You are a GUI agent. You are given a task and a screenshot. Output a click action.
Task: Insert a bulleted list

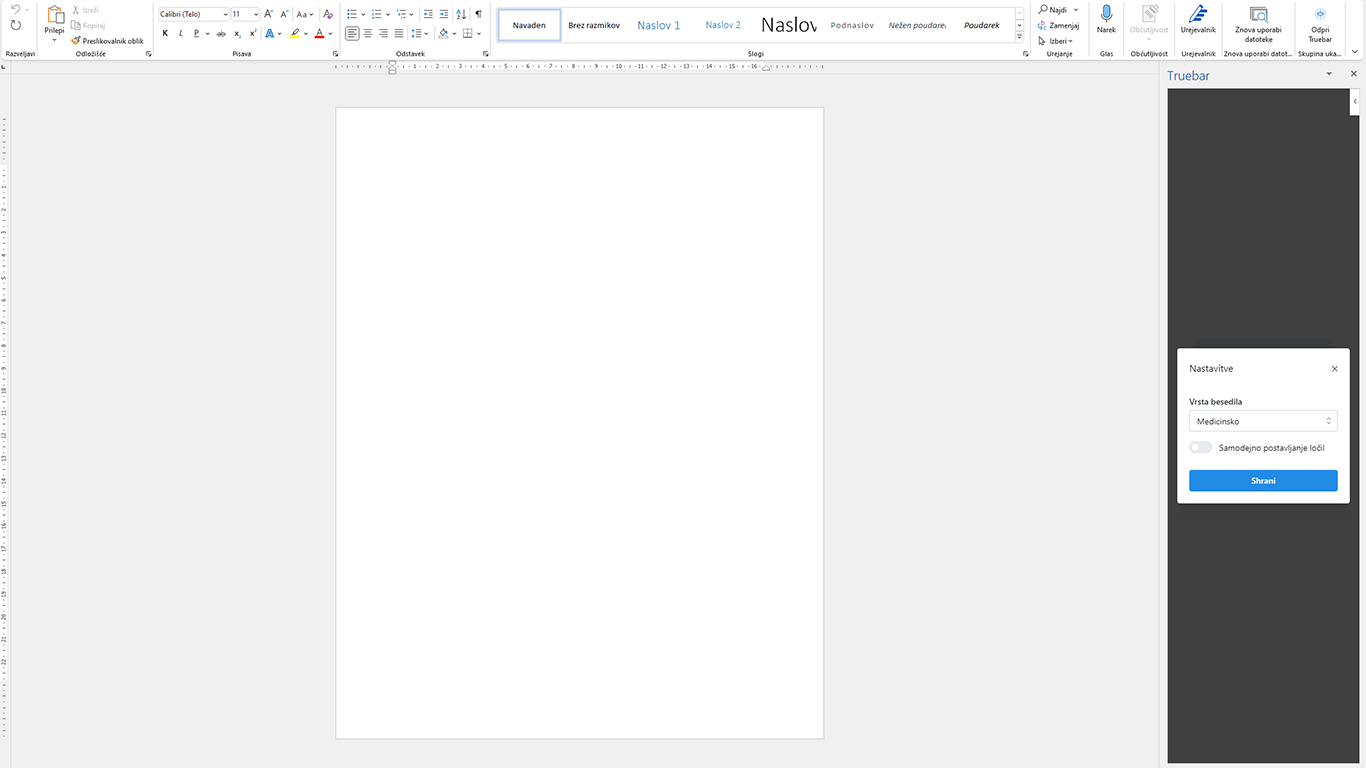(352, 14)
